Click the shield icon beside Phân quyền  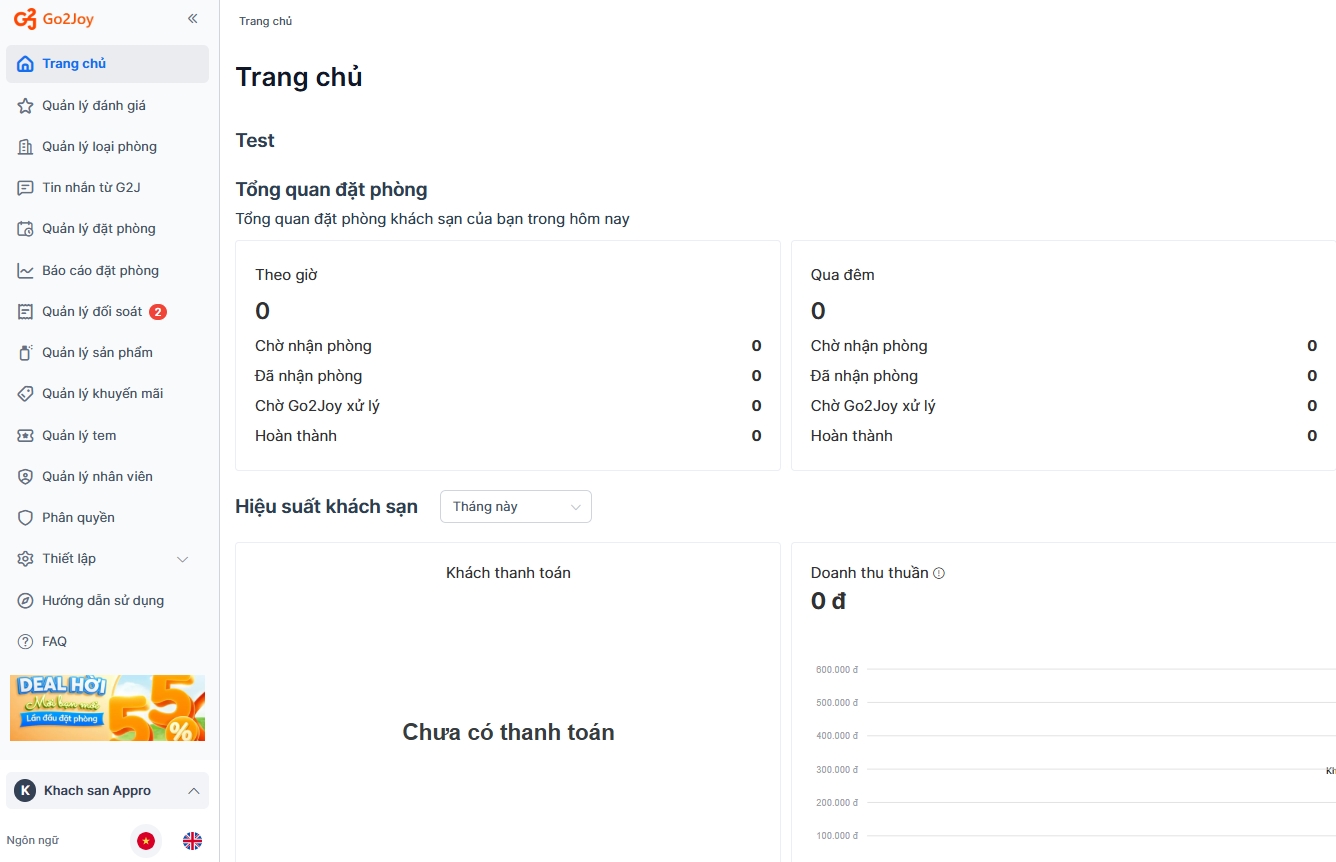pos(26,518)
